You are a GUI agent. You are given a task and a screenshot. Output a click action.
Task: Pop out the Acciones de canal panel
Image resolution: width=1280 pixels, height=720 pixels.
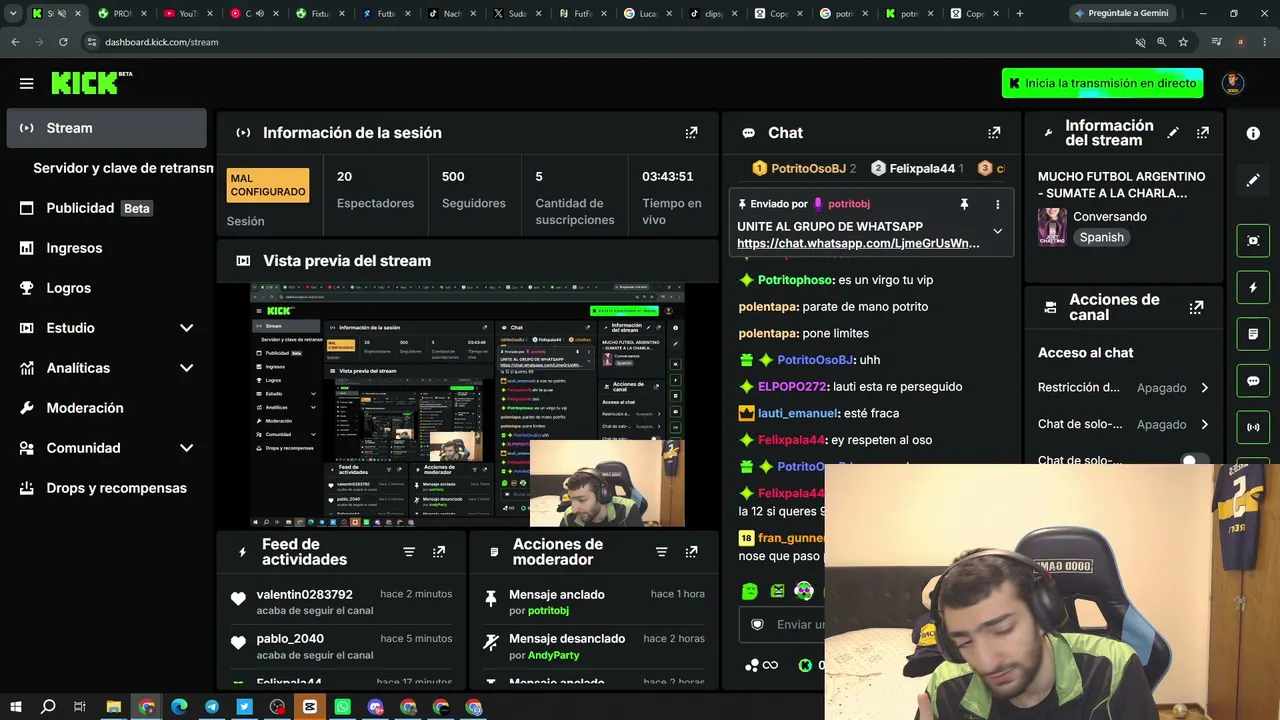point(1196,307)
